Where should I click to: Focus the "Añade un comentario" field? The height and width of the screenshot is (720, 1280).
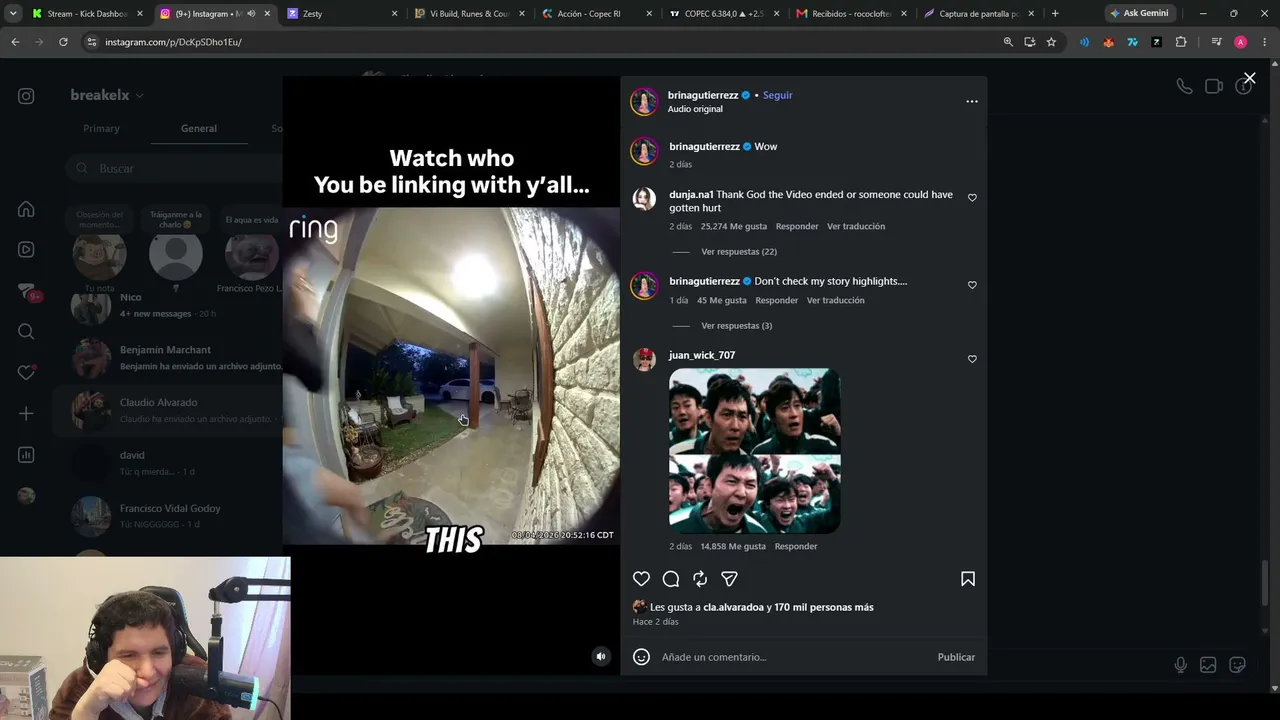[x=795, y=657]
